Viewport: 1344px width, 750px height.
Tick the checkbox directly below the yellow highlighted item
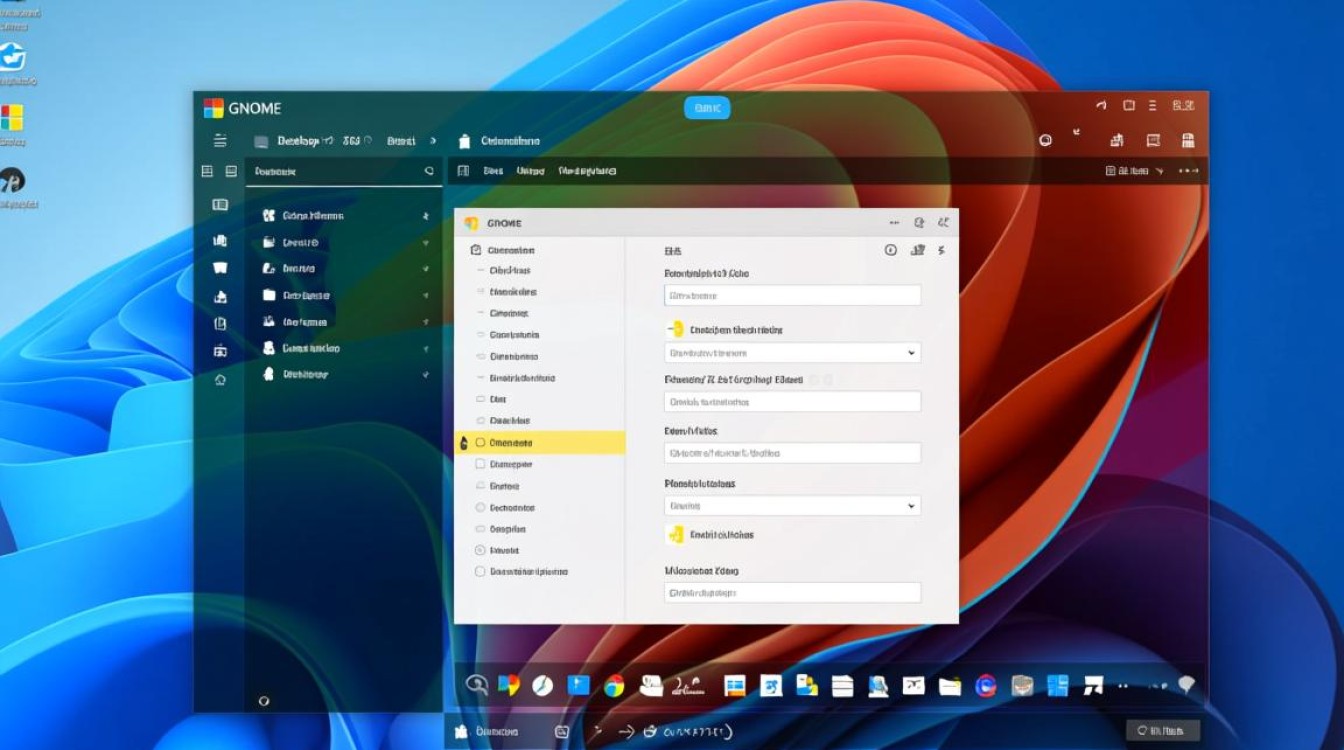coord(480,464)
